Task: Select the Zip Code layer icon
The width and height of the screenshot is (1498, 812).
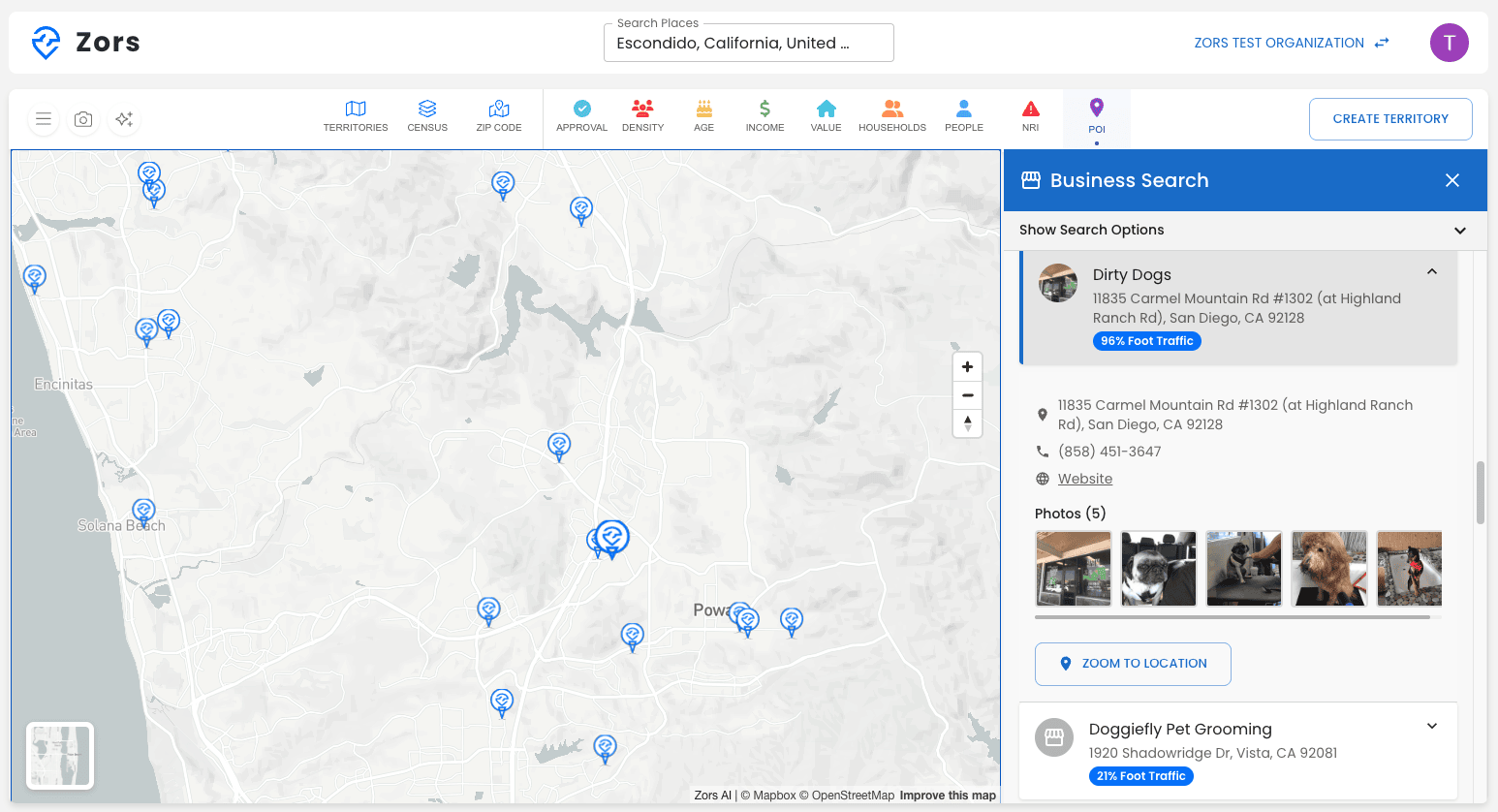Action: (x=498, y=115)
